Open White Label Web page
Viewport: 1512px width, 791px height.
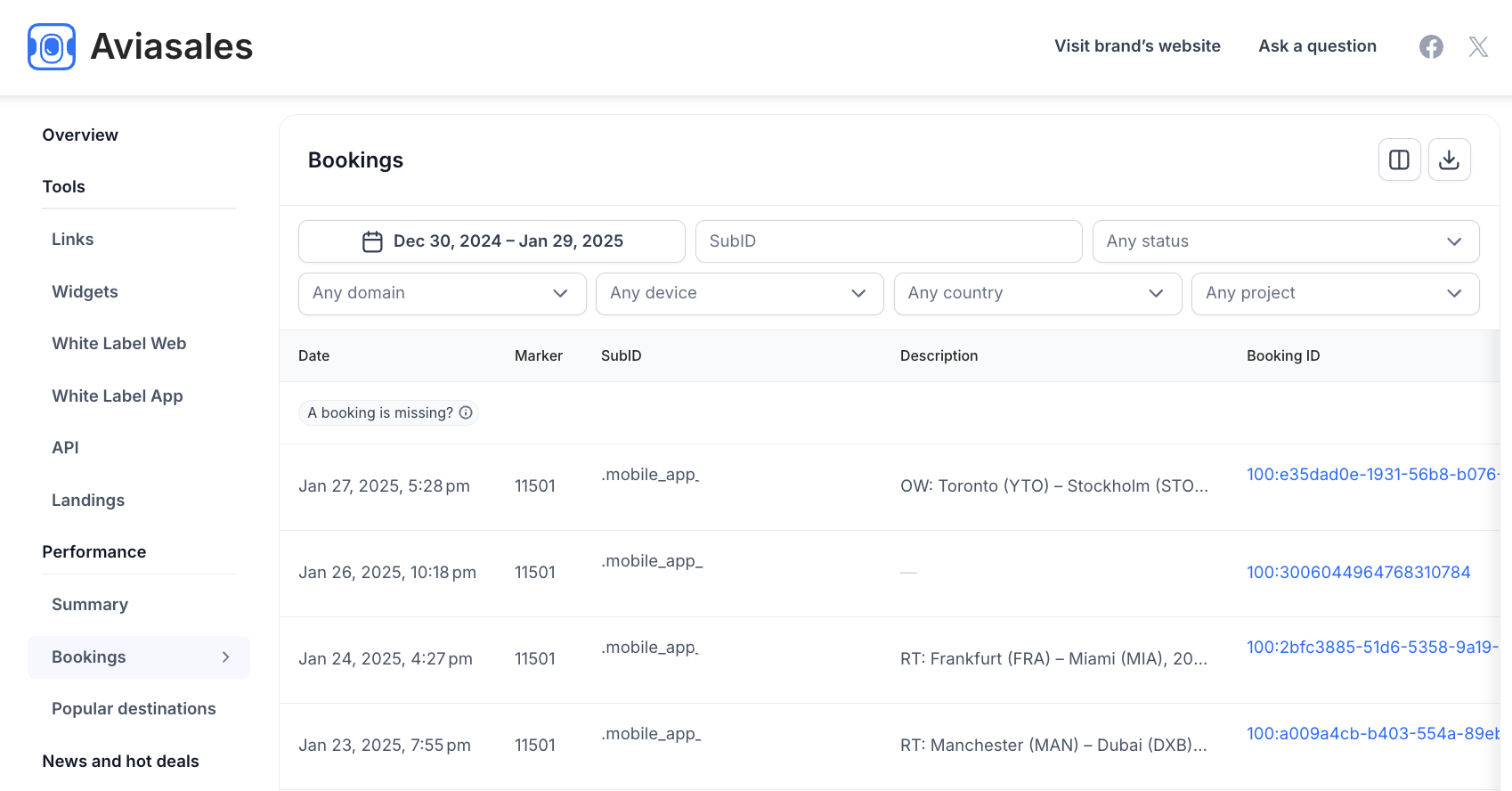click(x=119, y=343)
